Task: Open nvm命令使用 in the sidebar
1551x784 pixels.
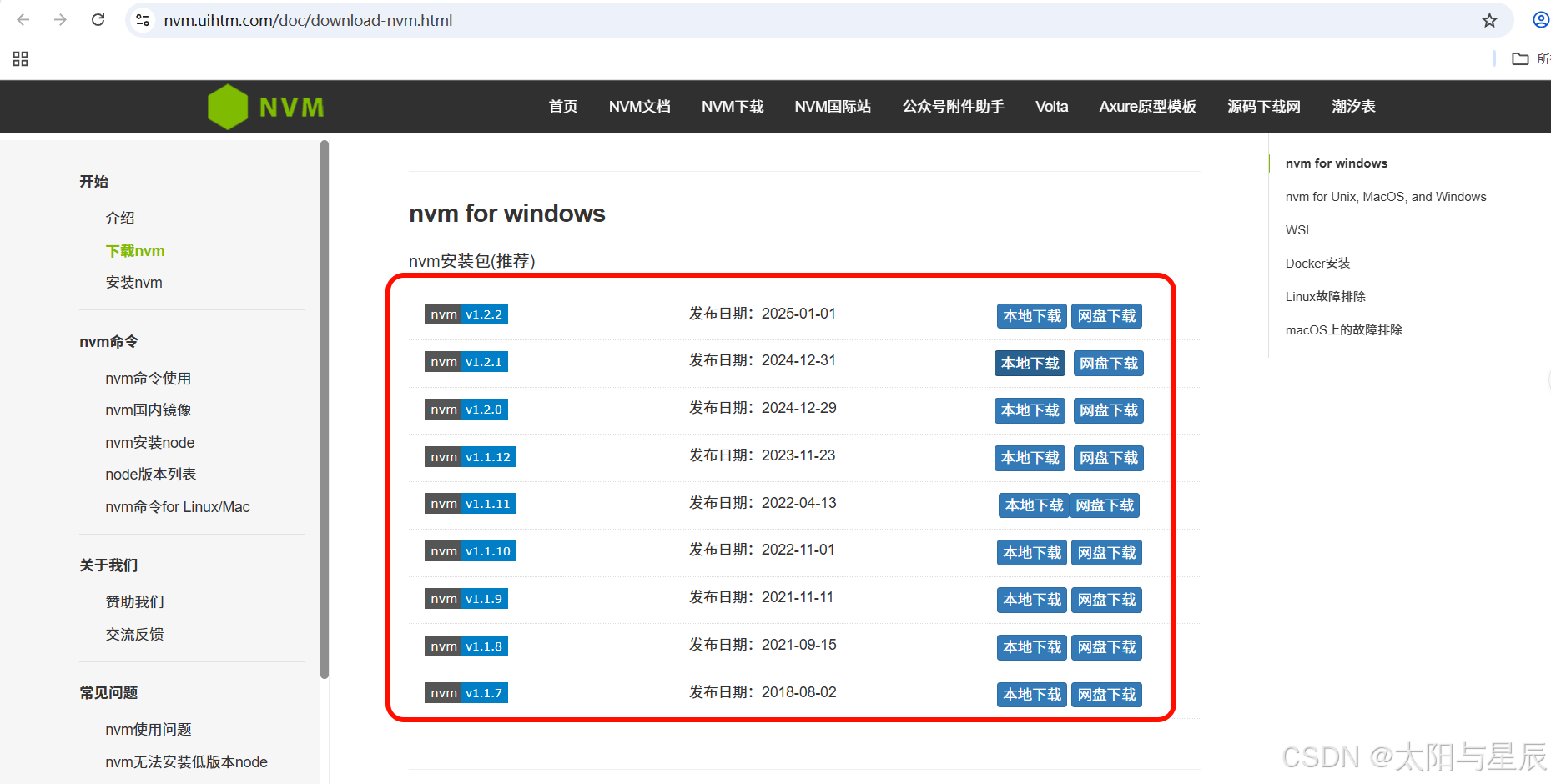Action: click(x=148, y=379)
